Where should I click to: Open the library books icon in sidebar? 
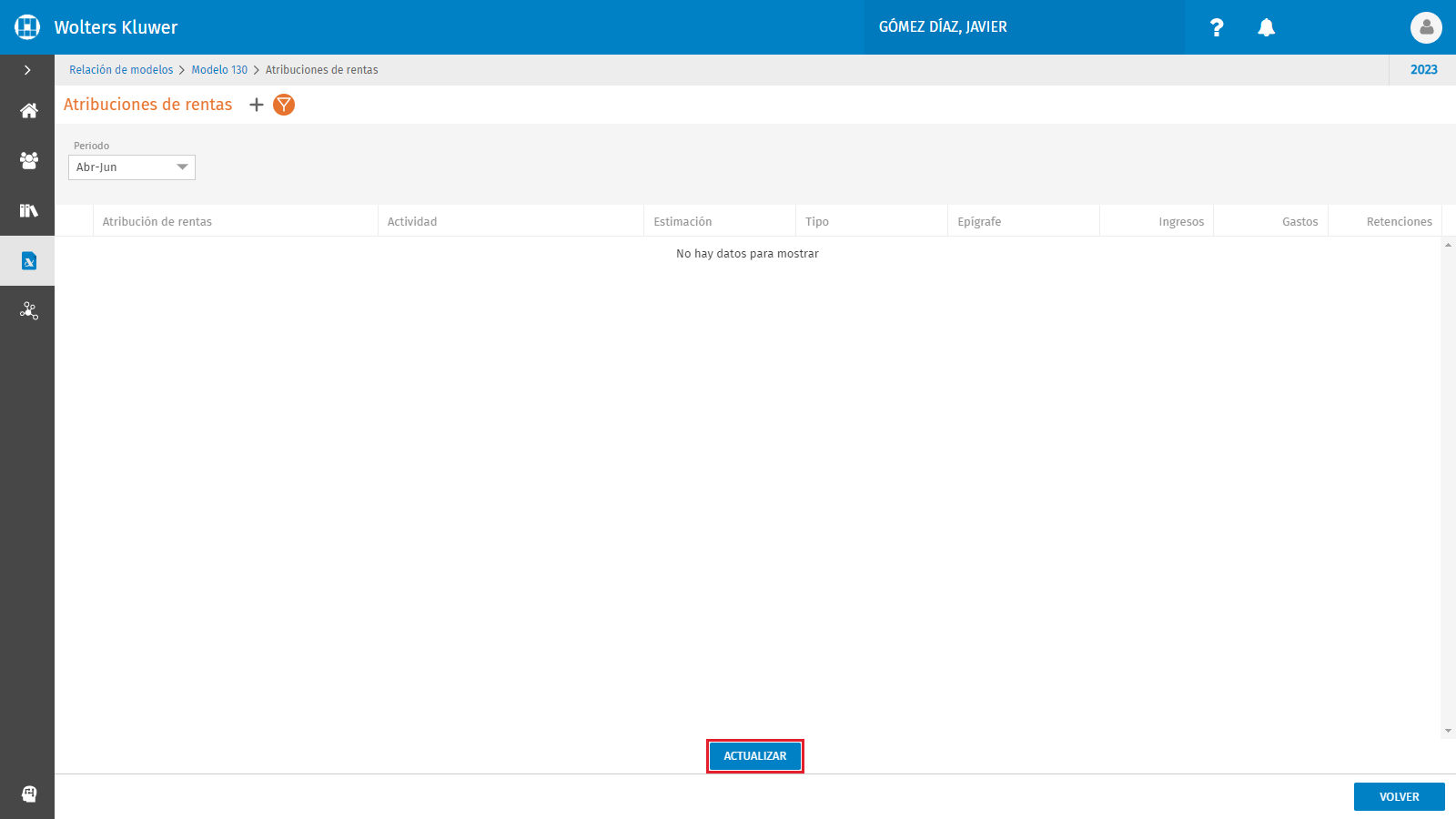29,211
